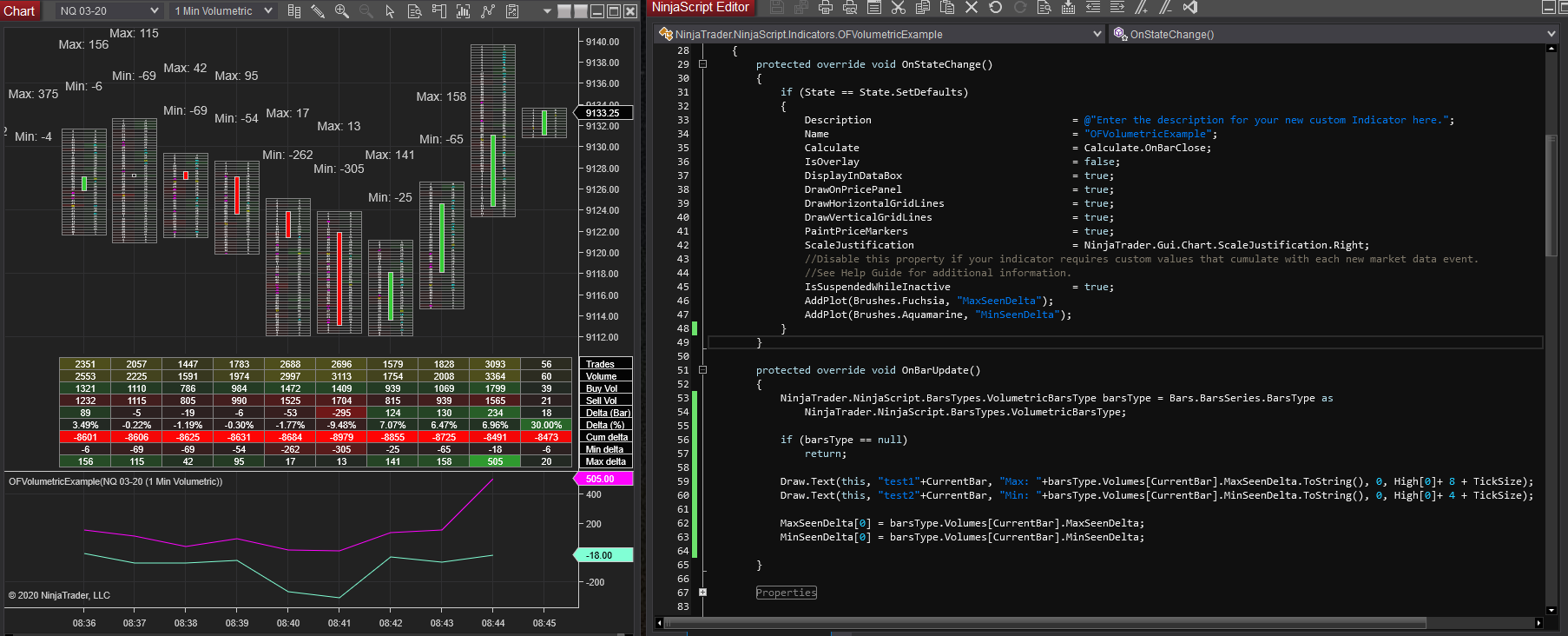
Task: Click the Cut scissors icon
Action: (899, 8)
